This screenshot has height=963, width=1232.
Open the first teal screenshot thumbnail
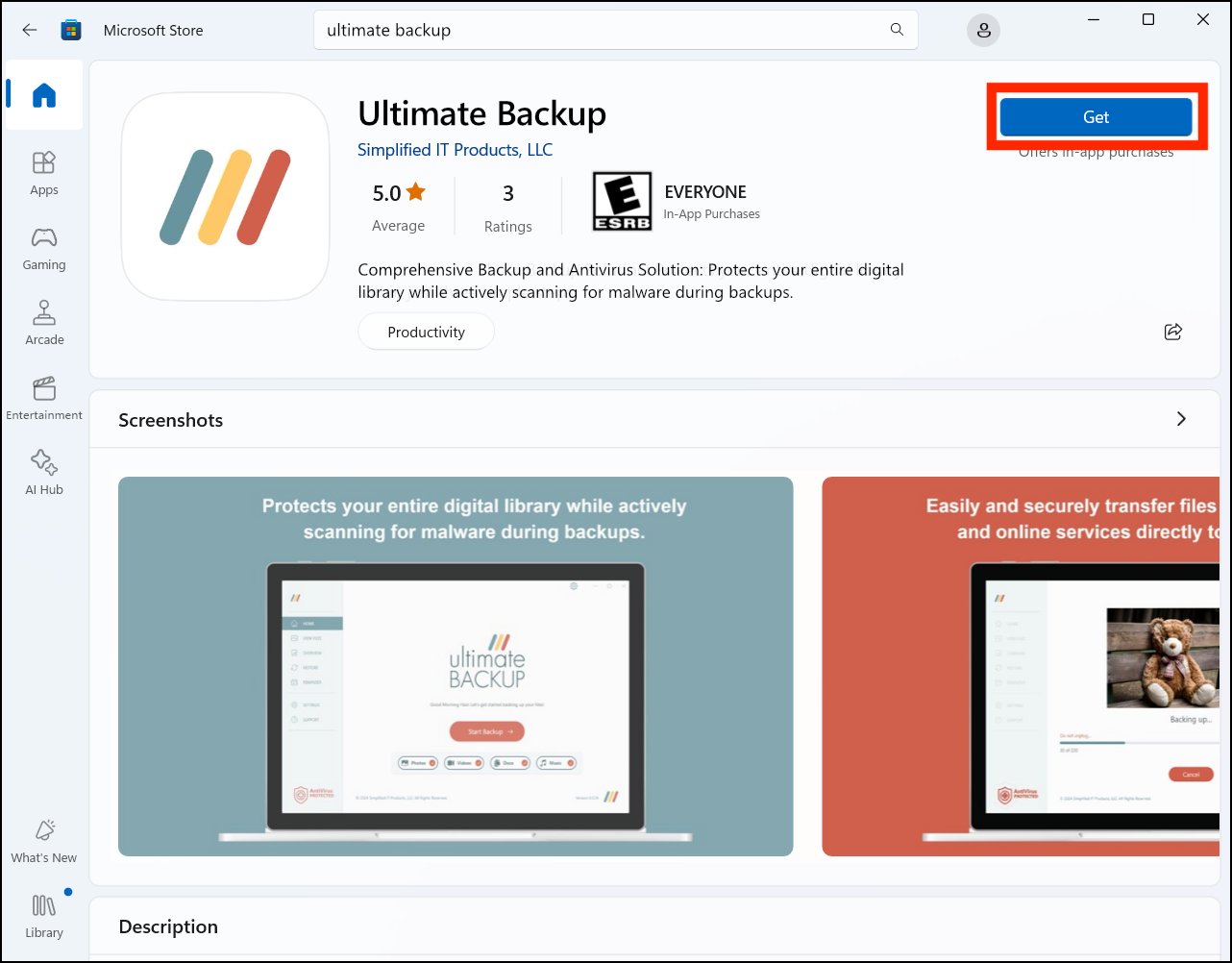pyautogui.click(x=456, y=666)
